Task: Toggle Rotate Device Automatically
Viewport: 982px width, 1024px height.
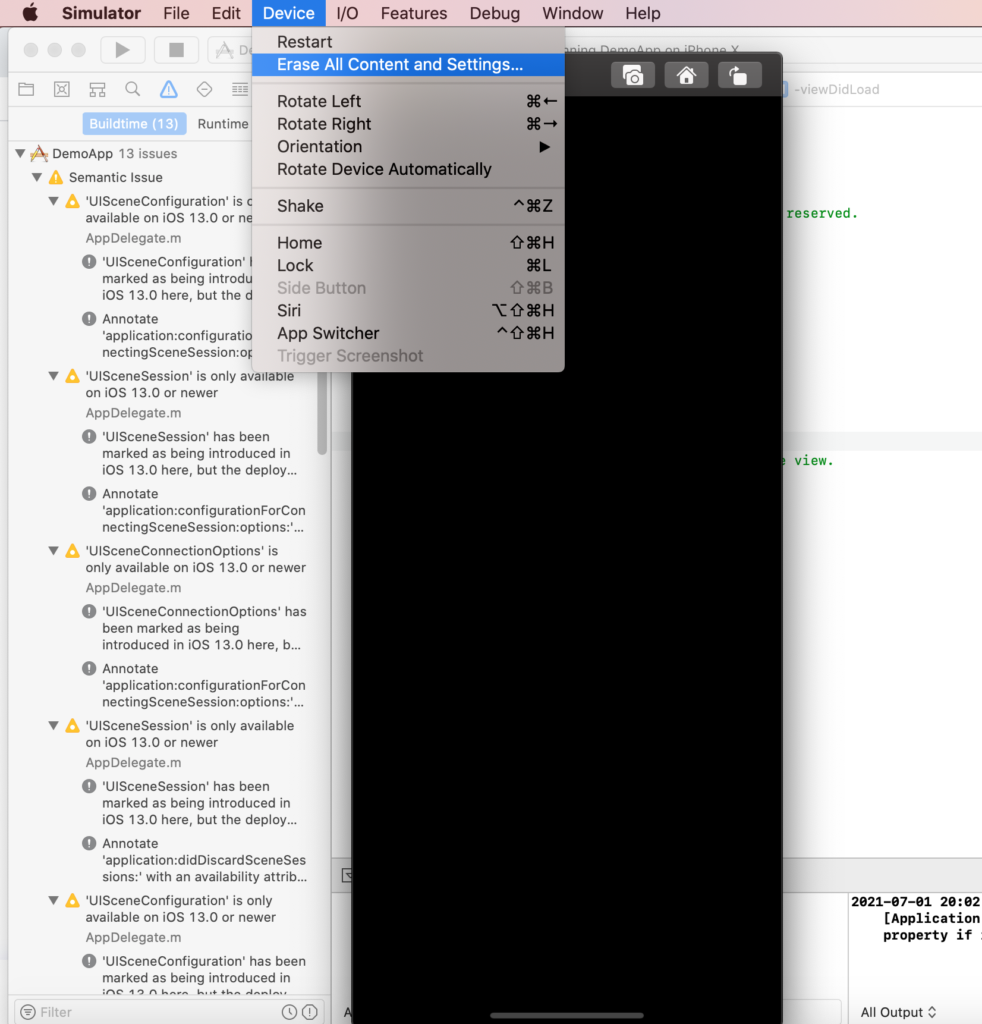Action: point(408,169)
